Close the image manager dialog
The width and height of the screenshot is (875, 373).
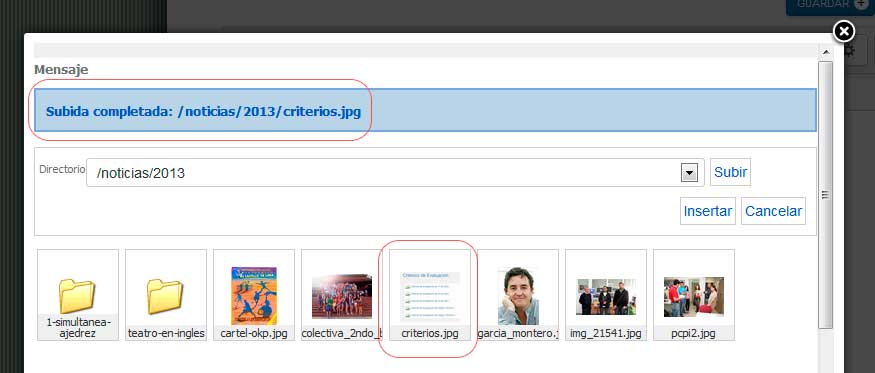point(844,32)
